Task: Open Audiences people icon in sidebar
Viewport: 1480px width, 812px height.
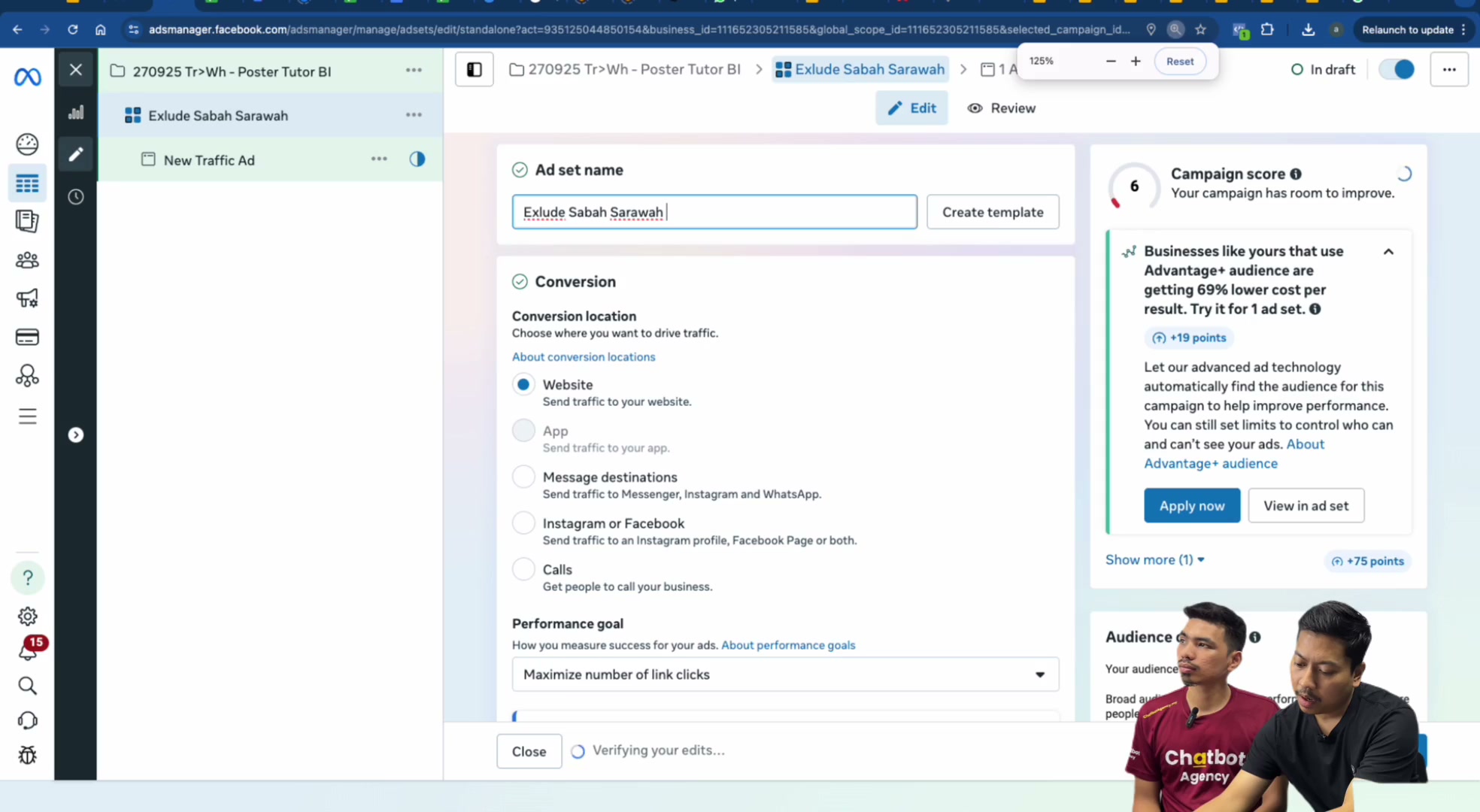Action: click(x=27, y=260)
